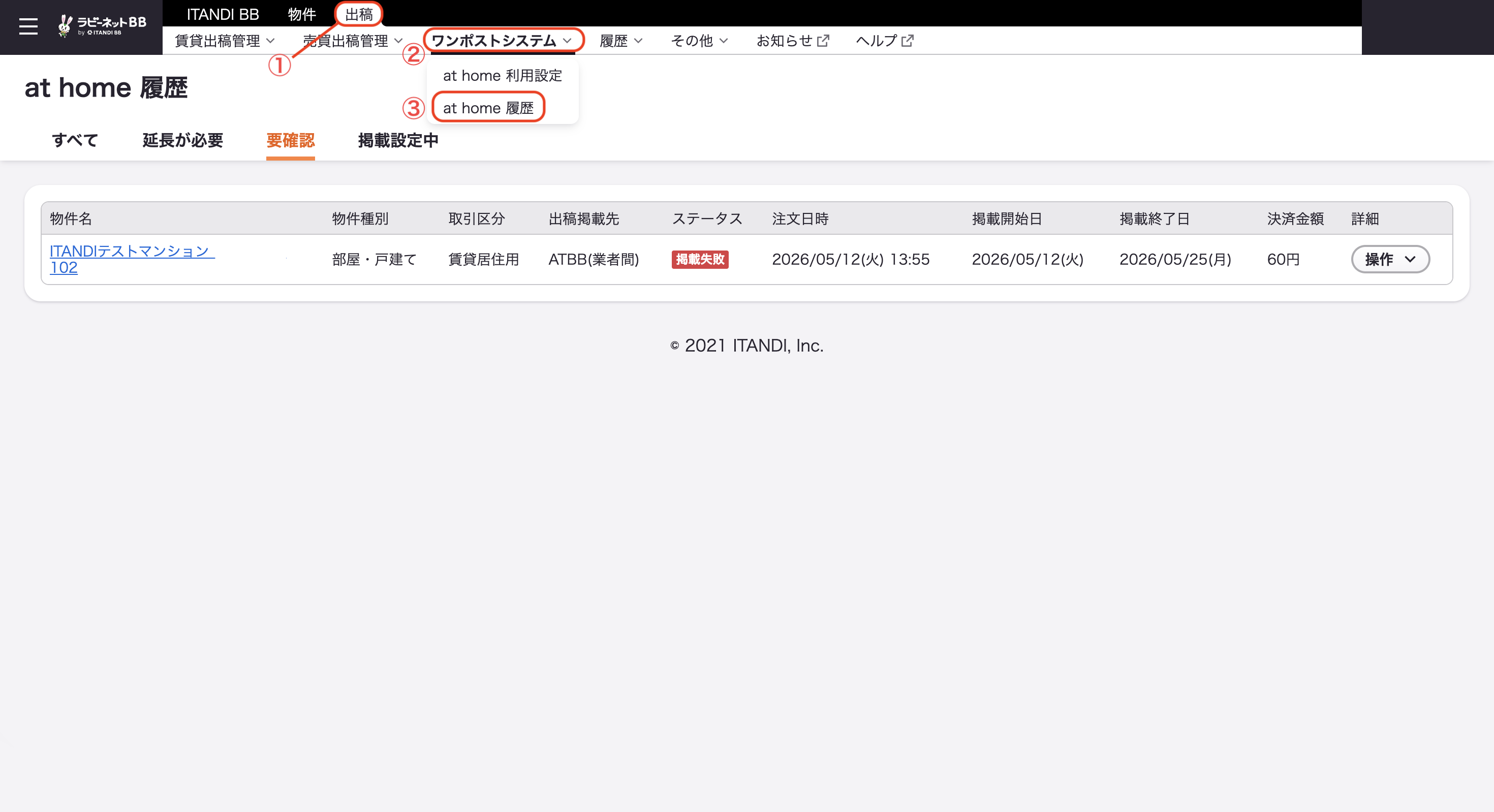Viewport: 1494px width, 812px height.
Task: Click the ラビーネットBB logo
Action: click(102, 25)
